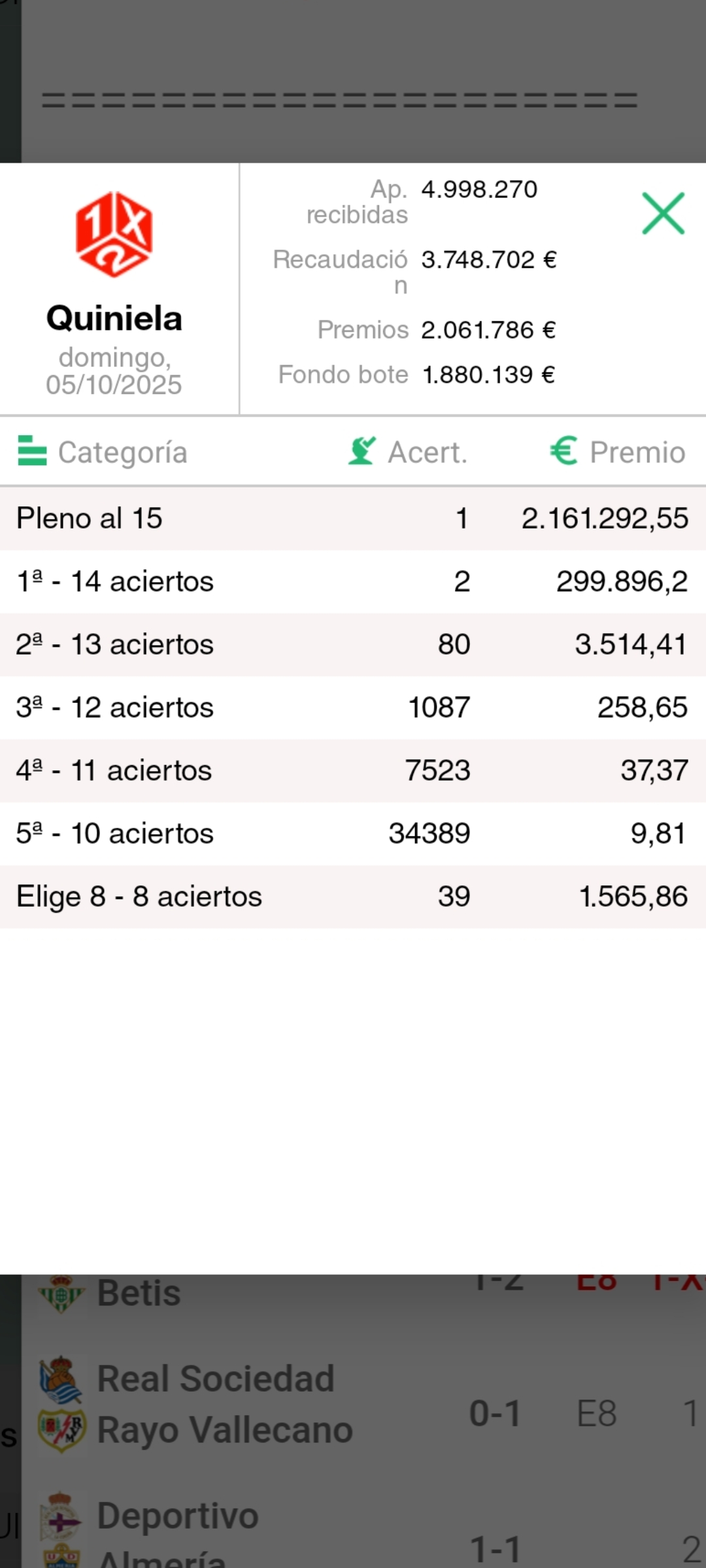
Task: Select the Elige 8 - 8 aciertos row
Action: tap(353, 896)
